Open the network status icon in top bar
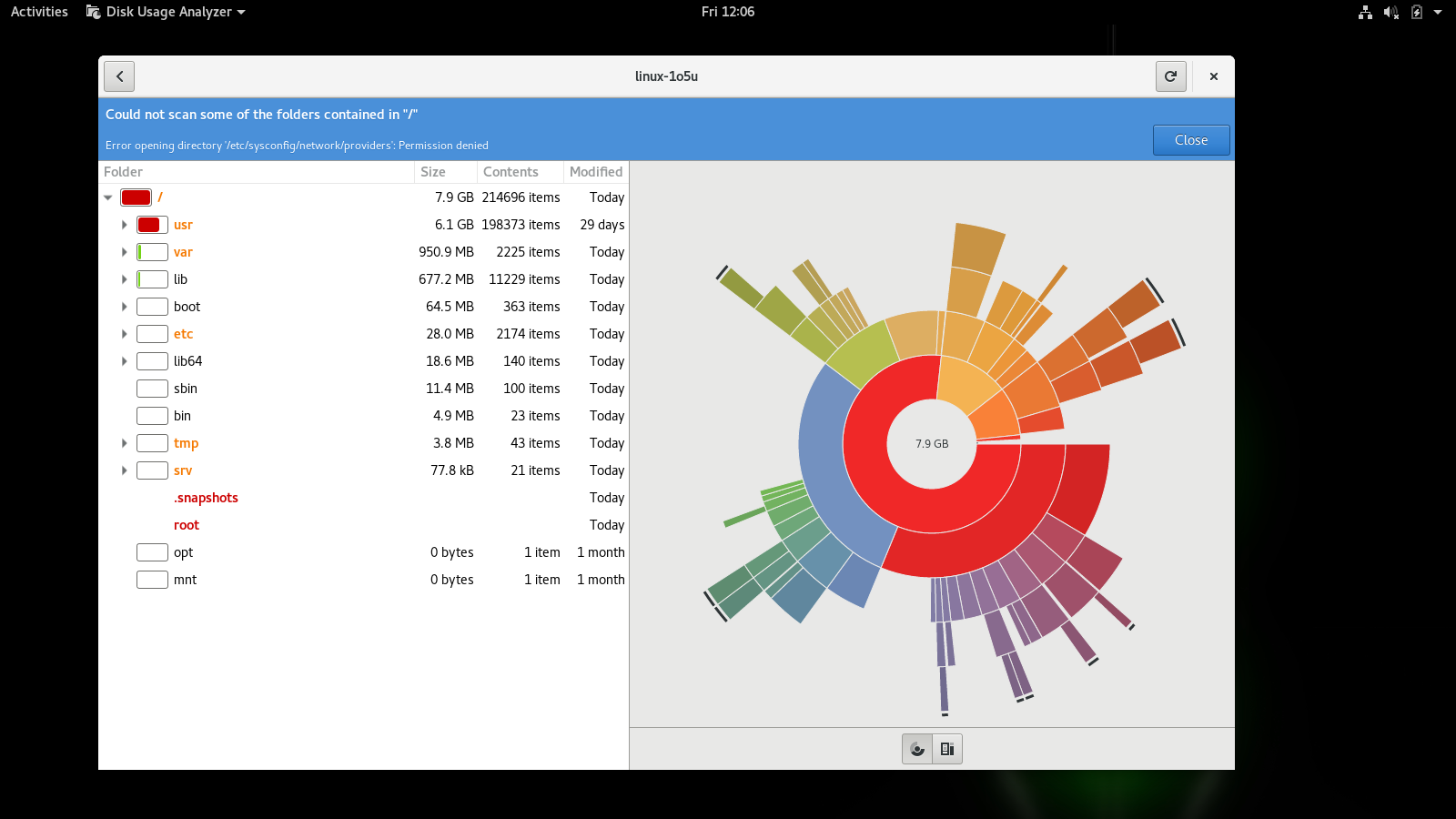Image resolution: width=1456 pixels, height=819 pixels. tap(1365, 12)
